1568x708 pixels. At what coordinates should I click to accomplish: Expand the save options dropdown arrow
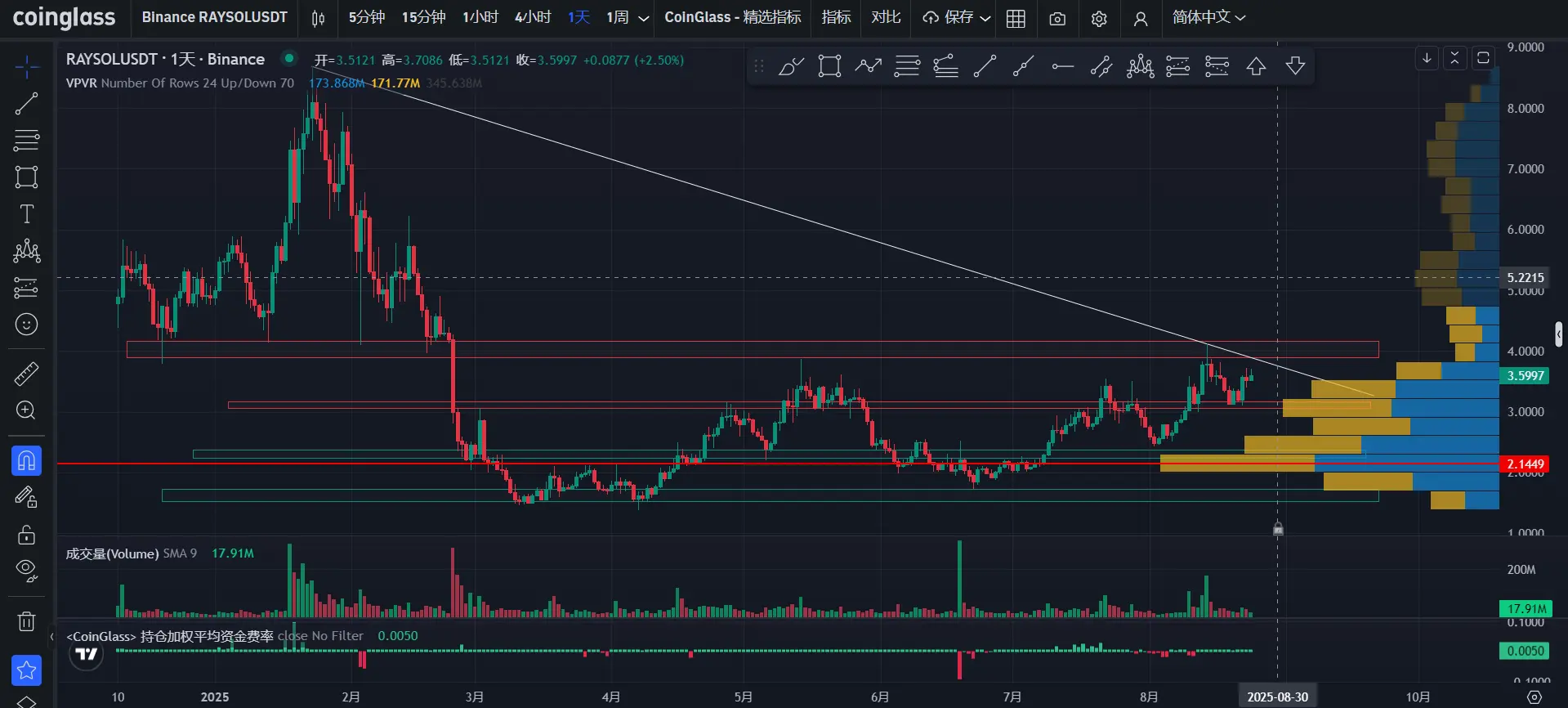[985, 18]
